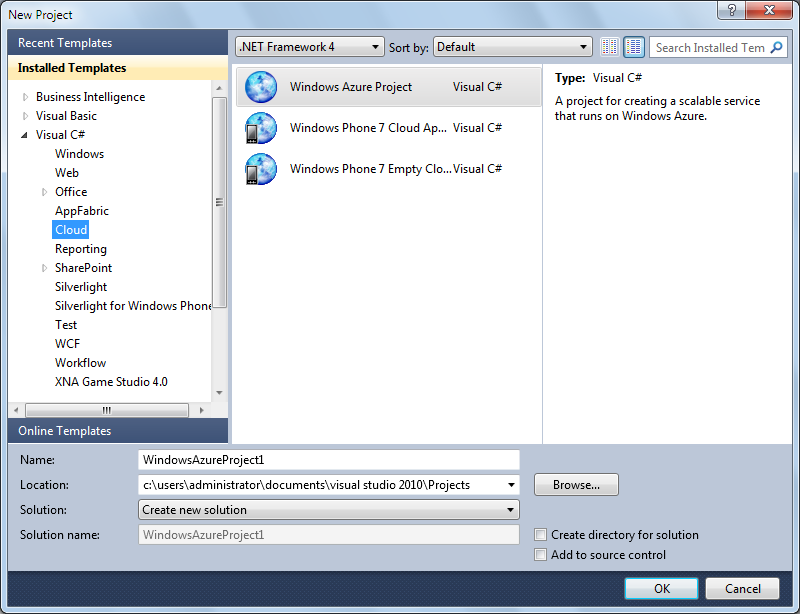The height and width of the screenshot is (614, 800).
Task: Open the Create new solution dropdown
Action: click(x=329, y=509)
